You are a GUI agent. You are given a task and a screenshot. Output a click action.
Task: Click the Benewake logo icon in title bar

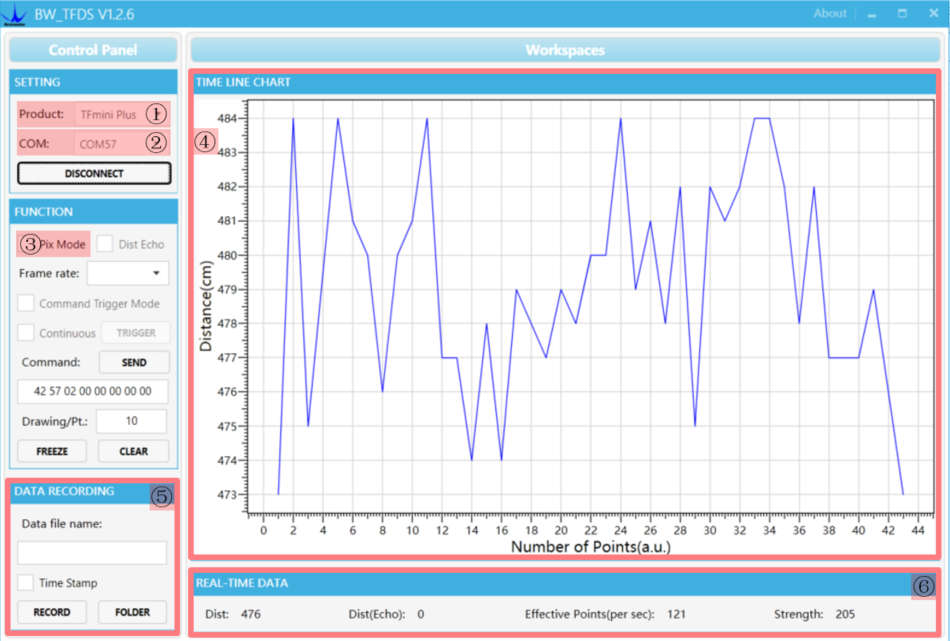(x=14, y=15)
